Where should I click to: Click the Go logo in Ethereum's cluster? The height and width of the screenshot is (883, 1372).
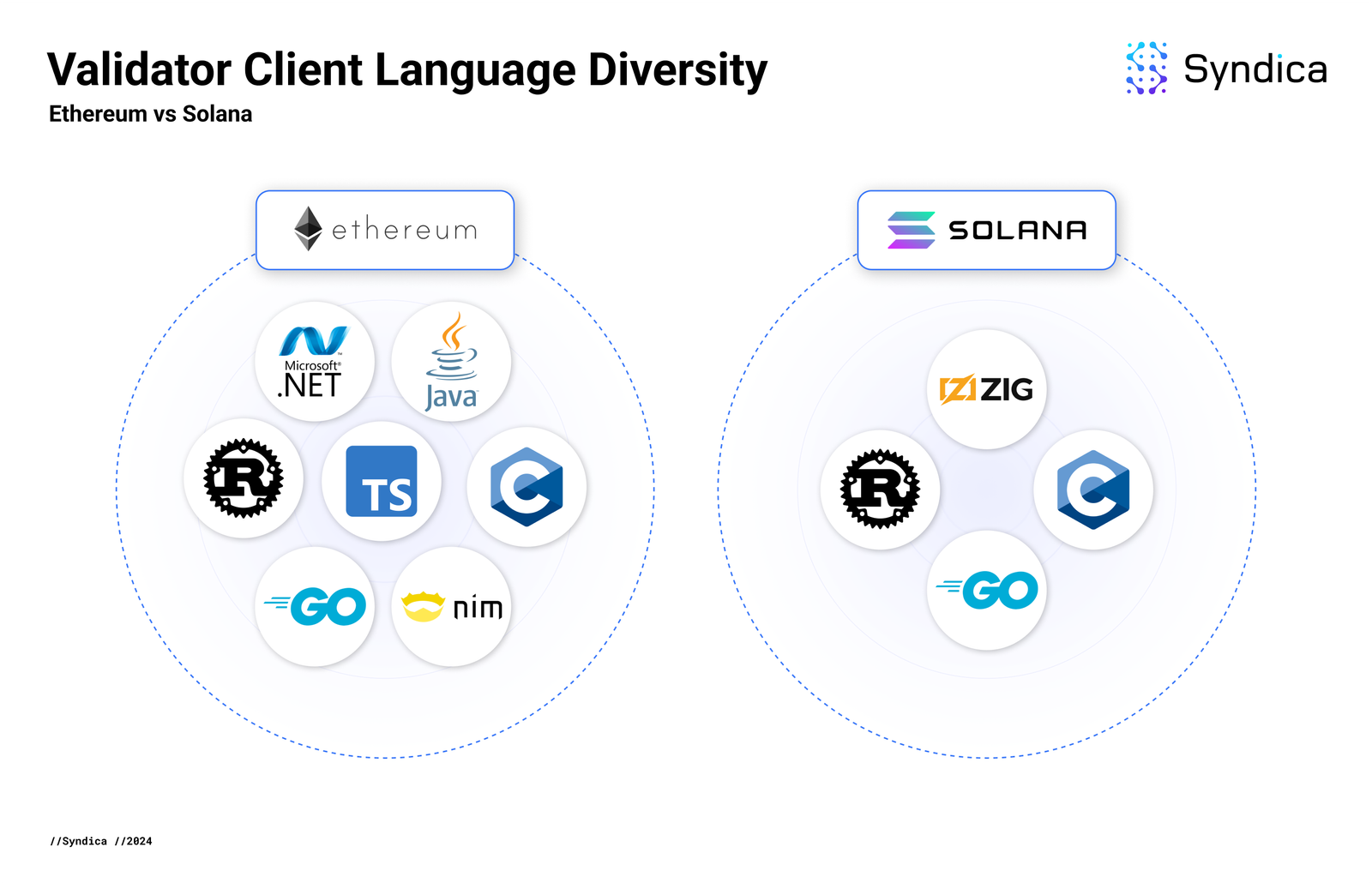(315, 605)
